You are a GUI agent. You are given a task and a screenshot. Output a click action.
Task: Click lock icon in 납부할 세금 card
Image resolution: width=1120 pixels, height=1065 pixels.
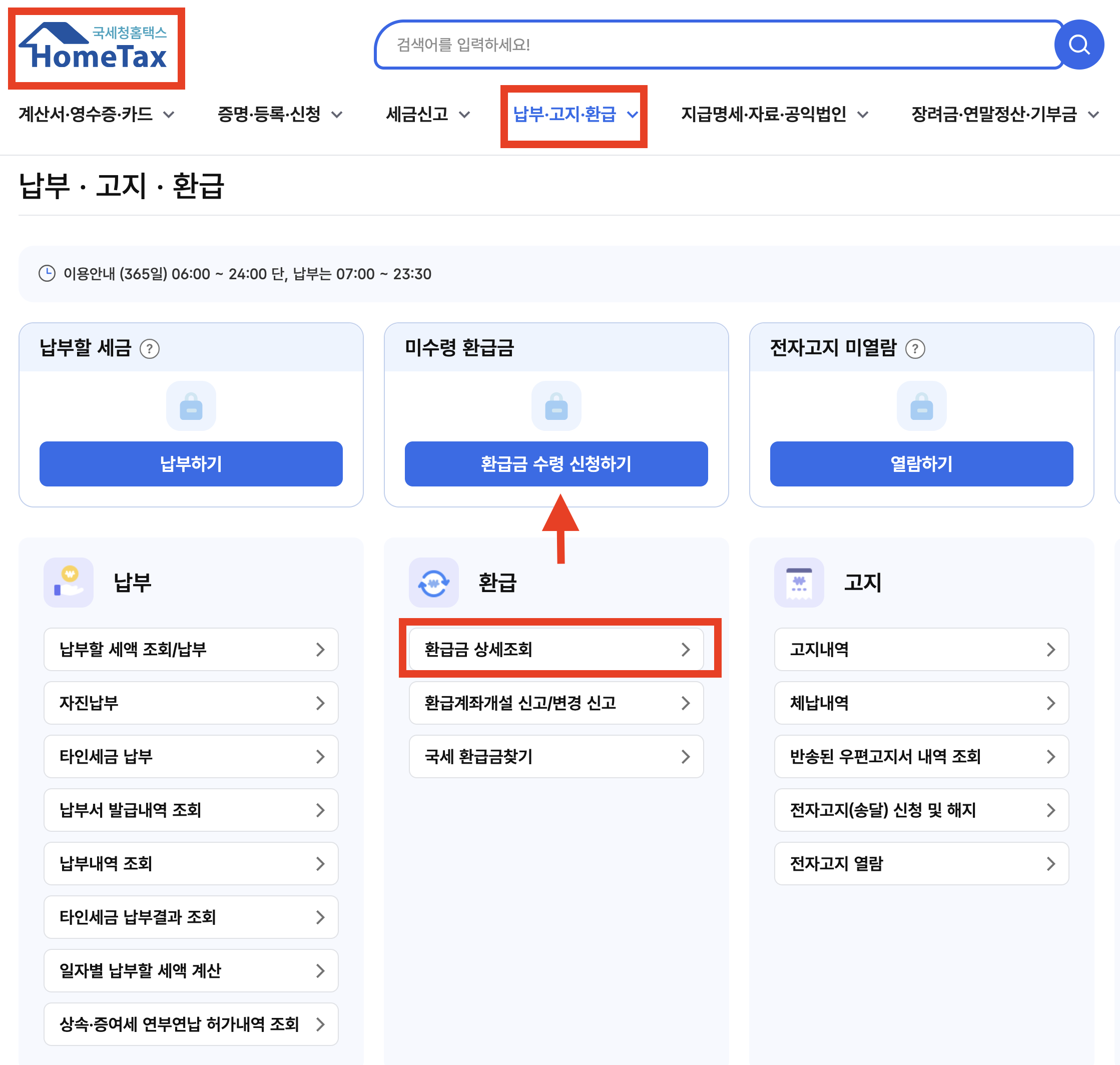191,406
